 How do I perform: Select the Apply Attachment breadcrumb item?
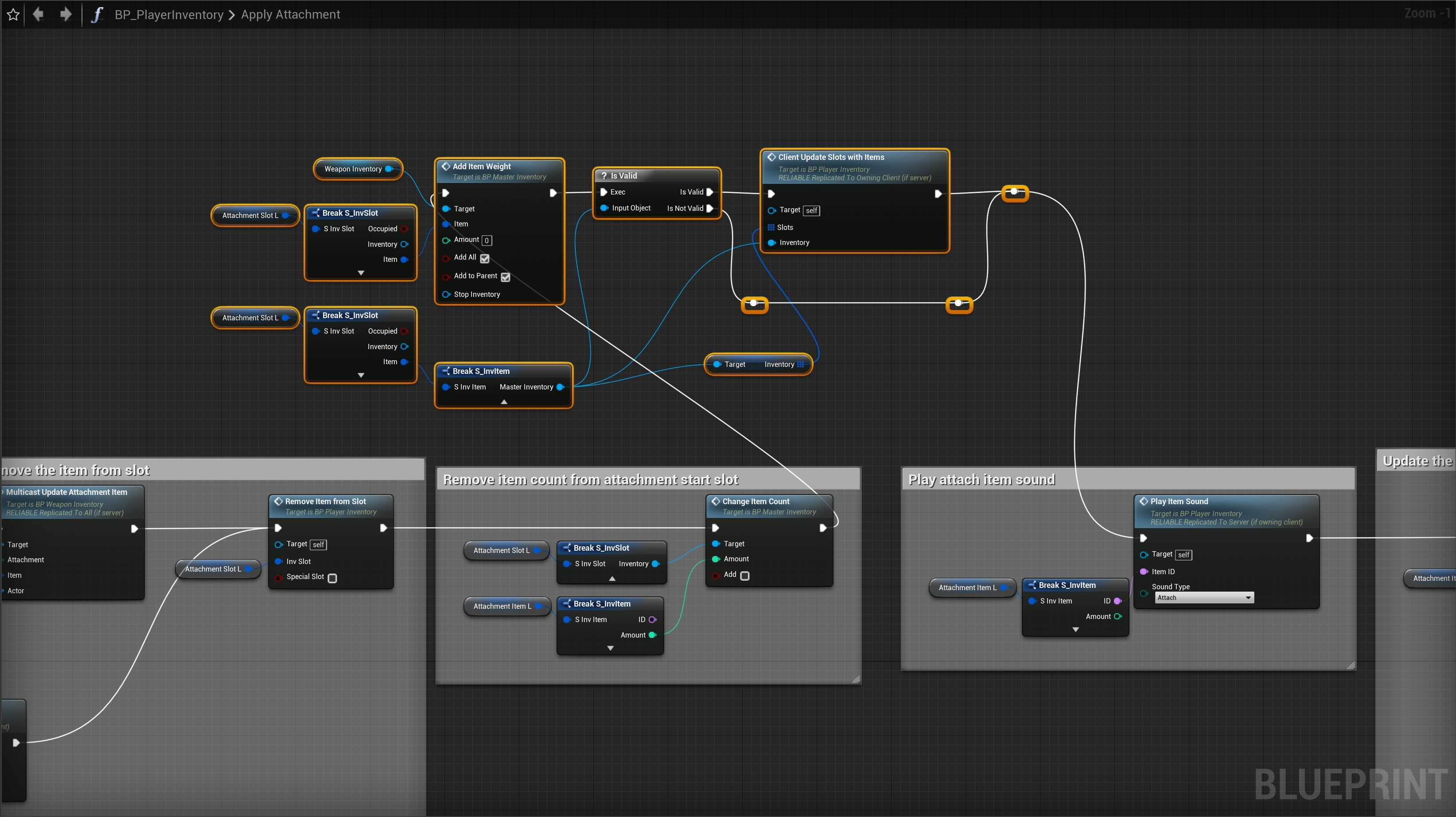291,15
